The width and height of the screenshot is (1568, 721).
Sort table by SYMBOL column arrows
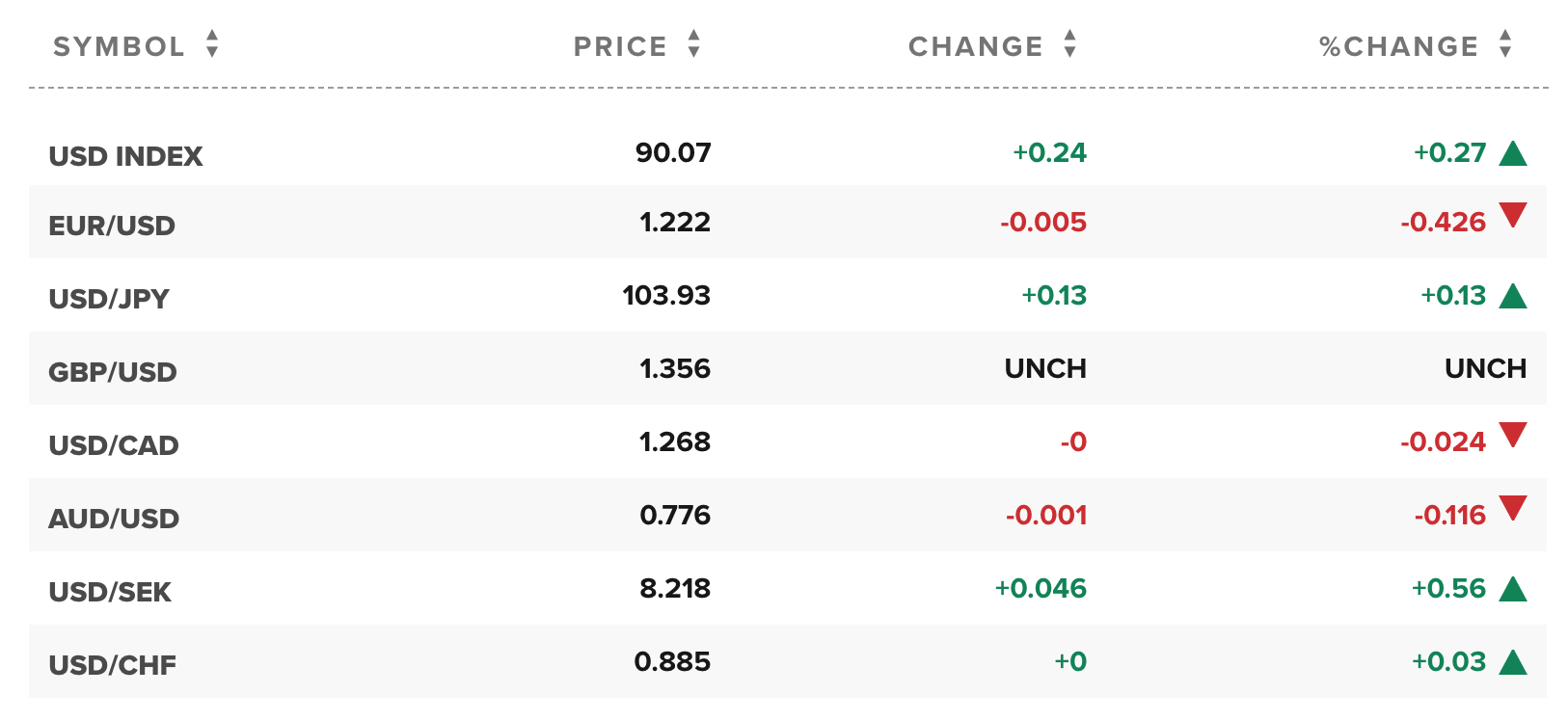[212, 44]
